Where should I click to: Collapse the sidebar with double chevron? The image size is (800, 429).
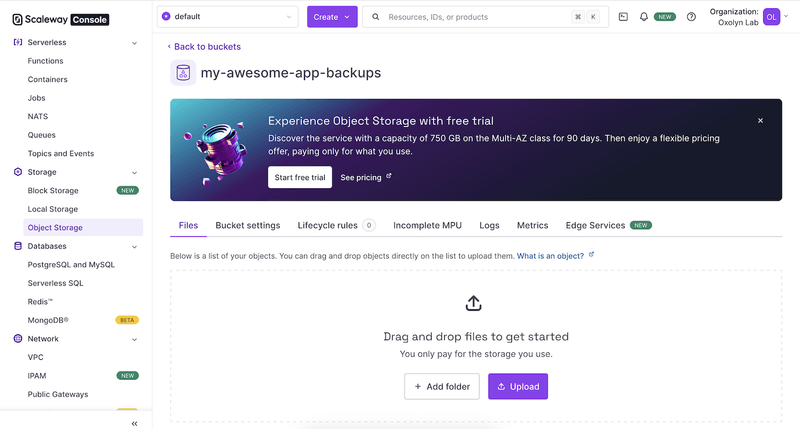tap(134, 423)
